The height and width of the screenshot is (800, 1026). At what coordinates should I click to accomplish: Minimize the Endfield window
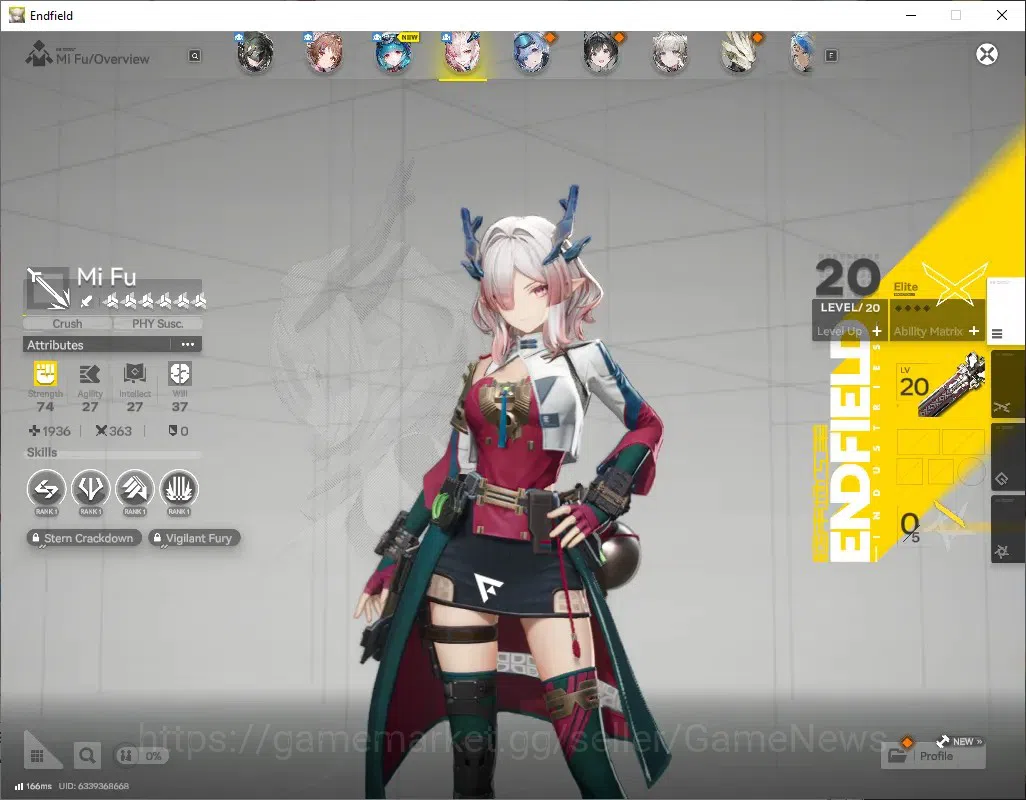[x=910, y=15]
